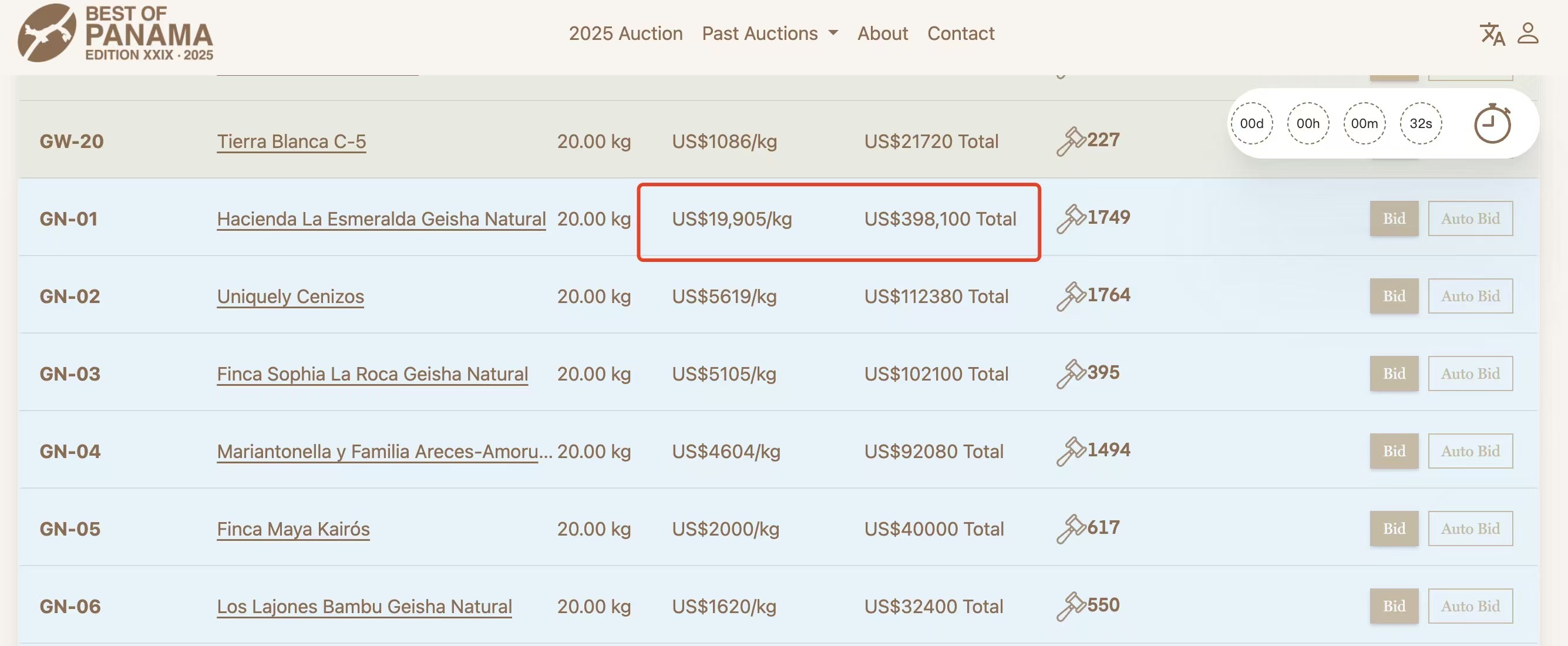Click the Best of Panama logo
Screen dimensions: 1568x646
click(115, 33)
